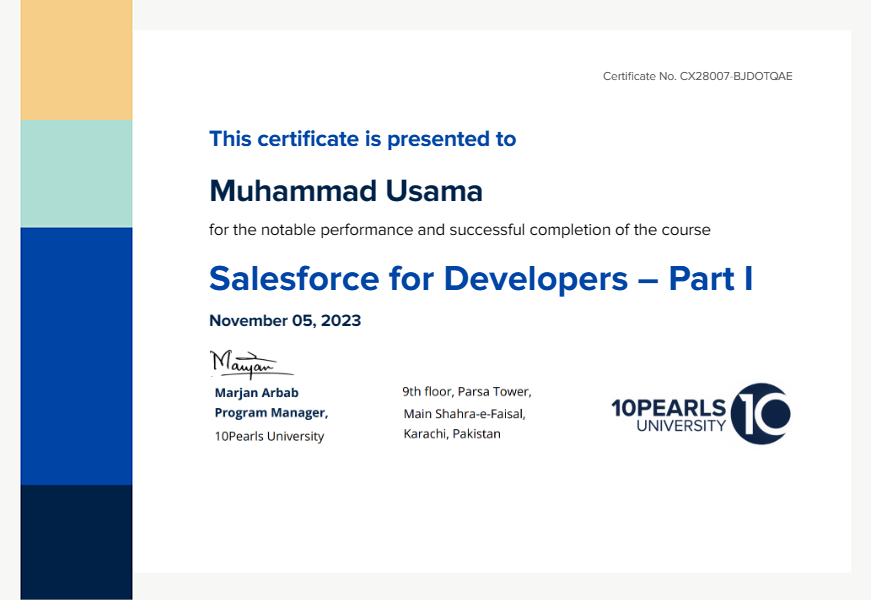
Task: Click the Main Shahra-e-Faisal address line
Action: point(464,413)
